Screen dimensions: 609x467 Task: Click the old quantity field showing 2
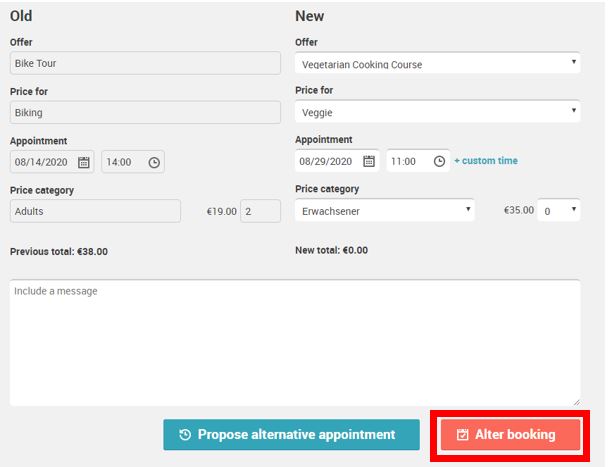(260, 211)
